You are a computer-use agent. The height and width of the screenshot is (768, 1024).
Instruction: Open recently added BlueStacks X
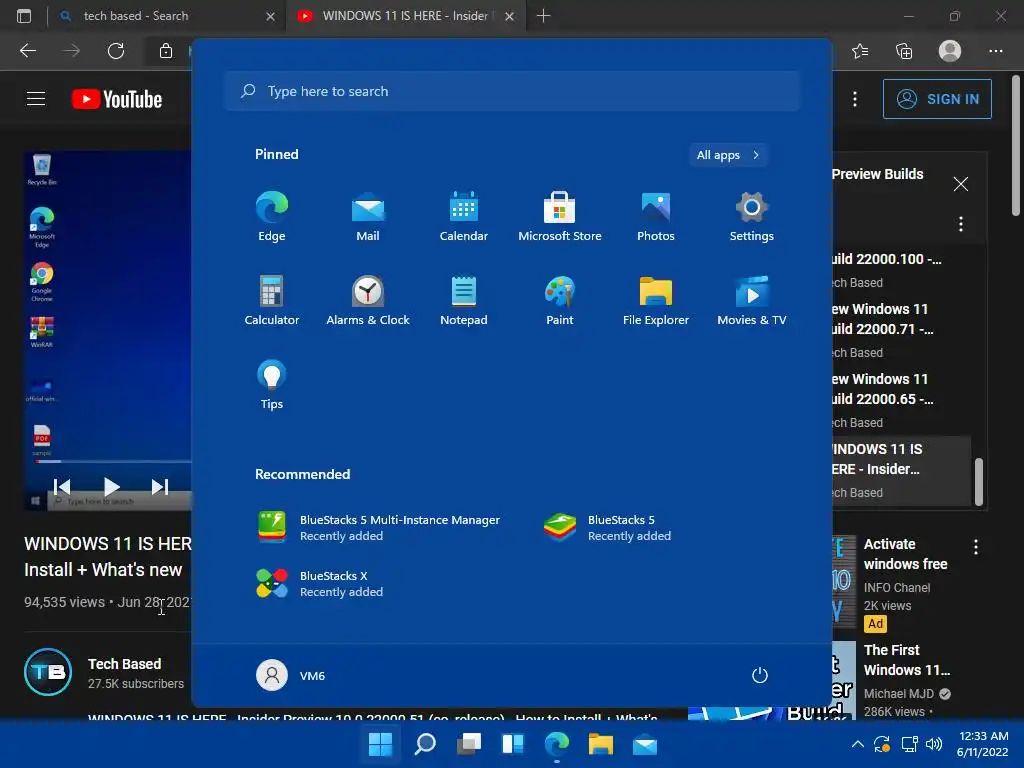pyautogui.click(x=320, y=583)
